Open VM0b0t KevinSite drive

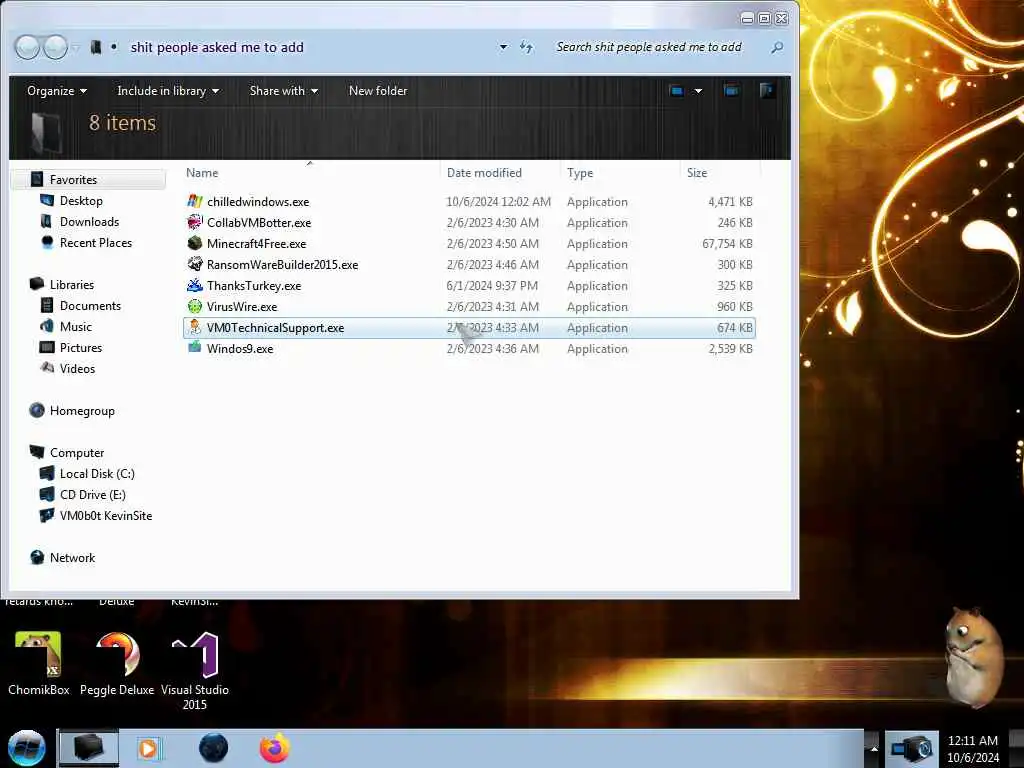point(106,515)
